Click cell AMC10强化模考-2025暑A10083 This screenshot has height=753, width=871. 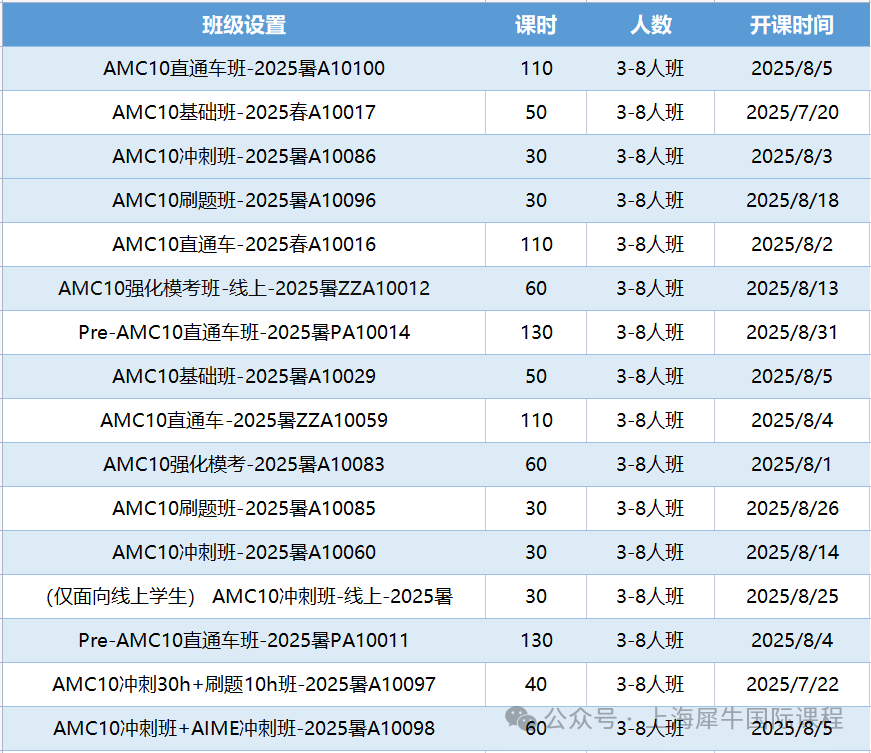pos(244,464)
